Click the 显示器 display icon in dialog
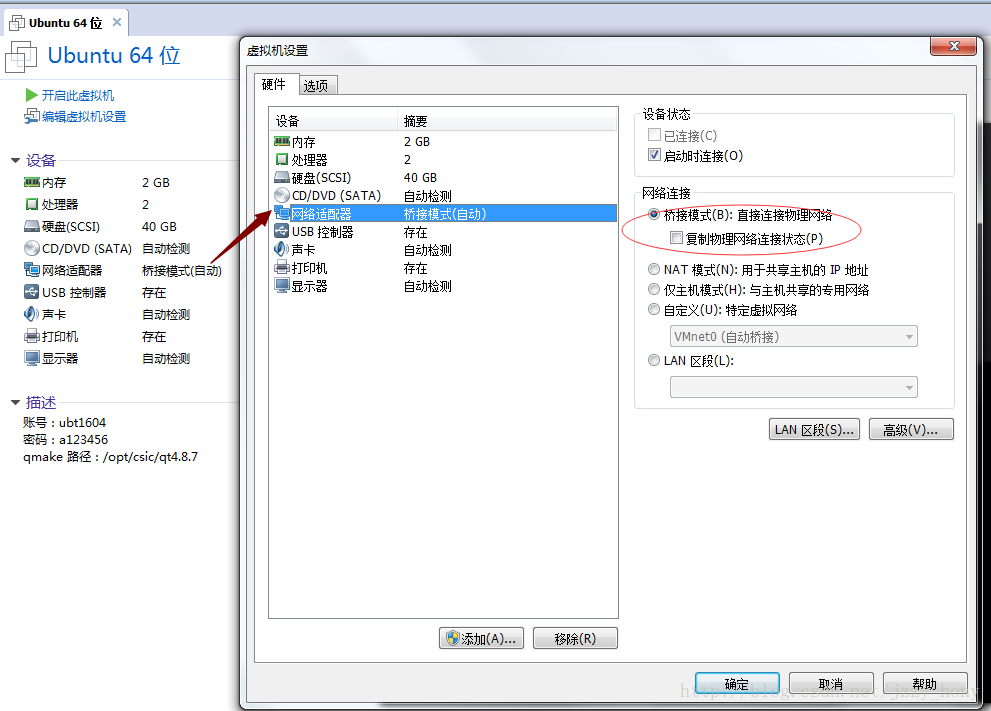 (282, 286)
